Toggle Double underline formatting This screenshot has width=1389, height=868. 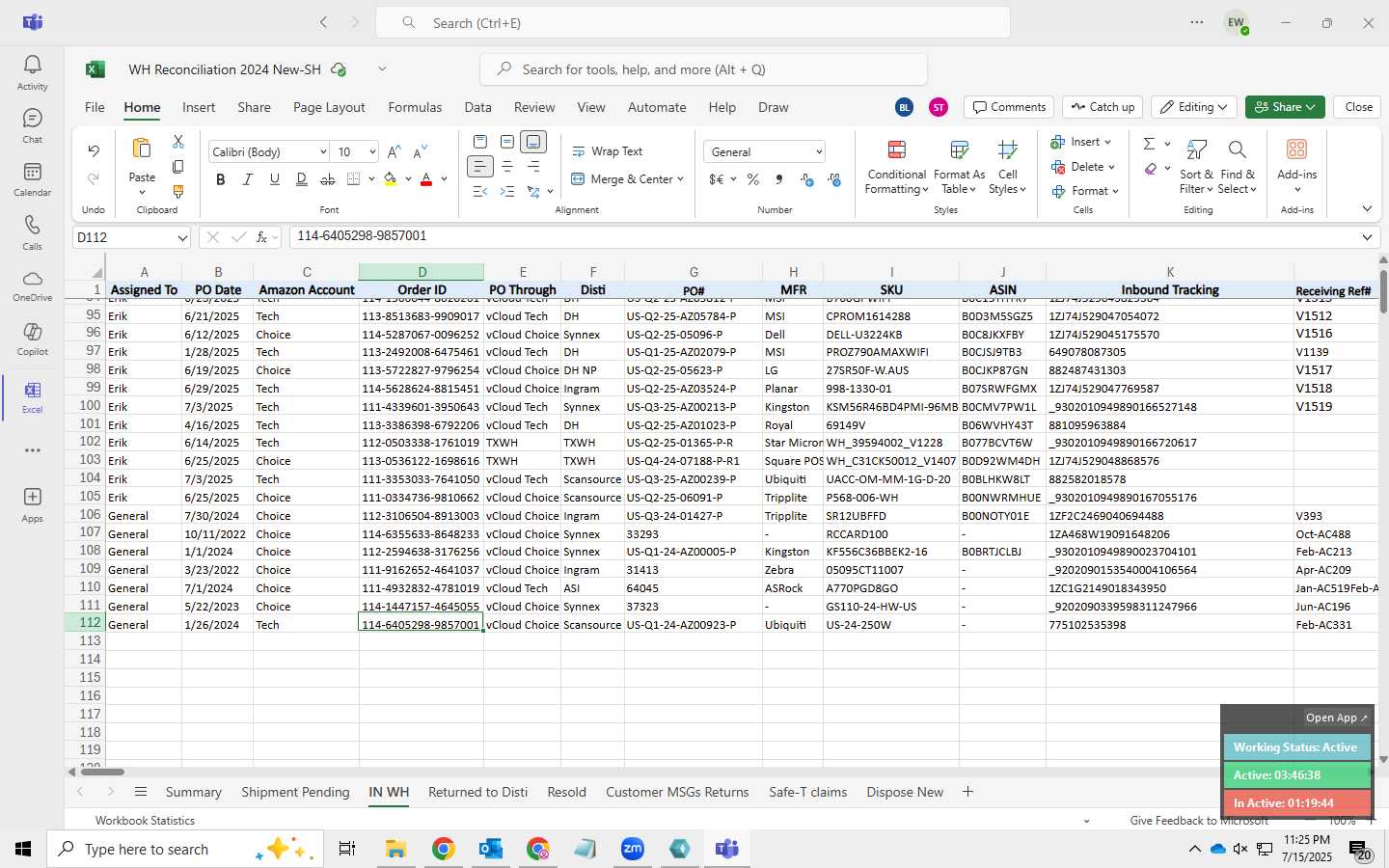coord(301,179)
